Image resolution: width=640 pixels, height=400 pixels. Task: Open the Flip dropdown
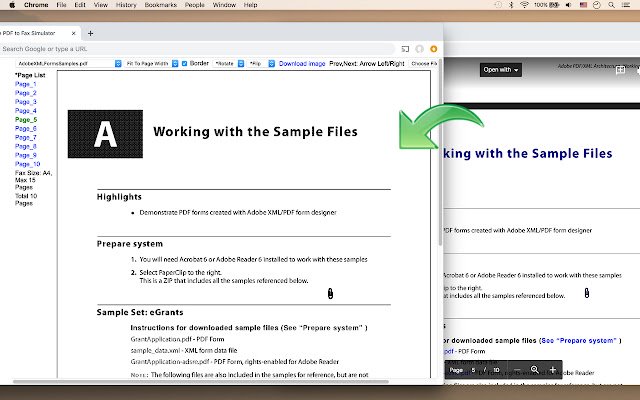(x=262, y=64)
